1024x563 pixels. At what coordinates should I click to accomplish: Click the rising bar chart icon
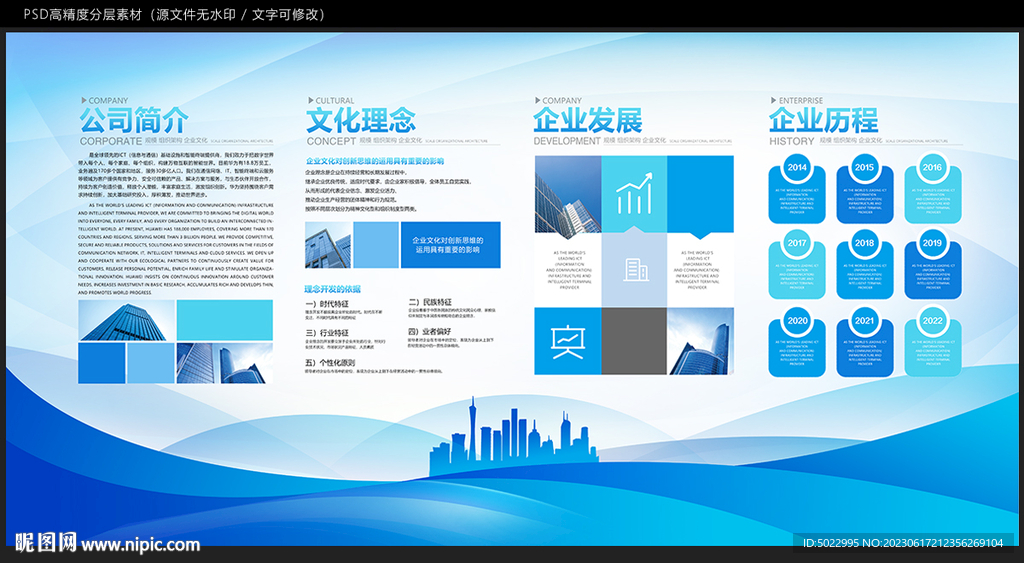[634, 193]
